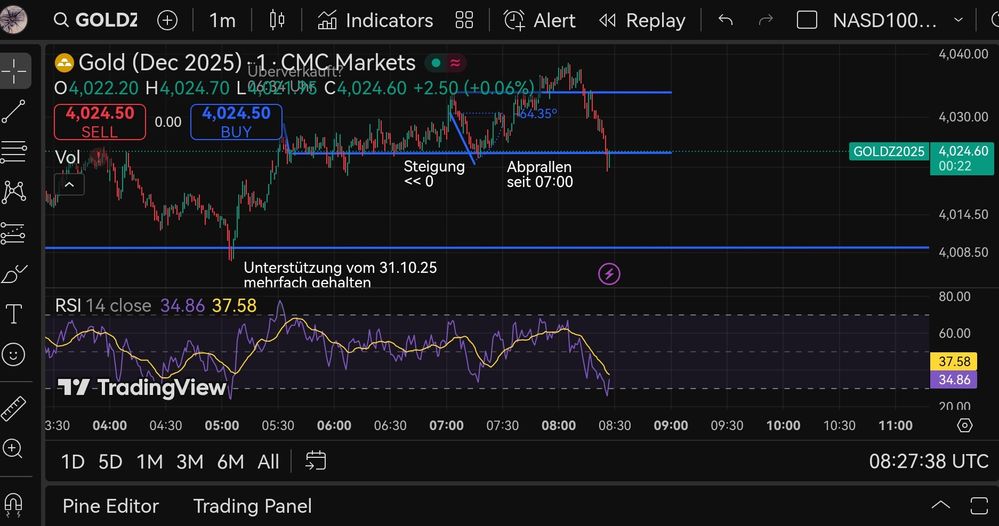
Task: Toggle magnet mode
Action: (x=13, y=505)
